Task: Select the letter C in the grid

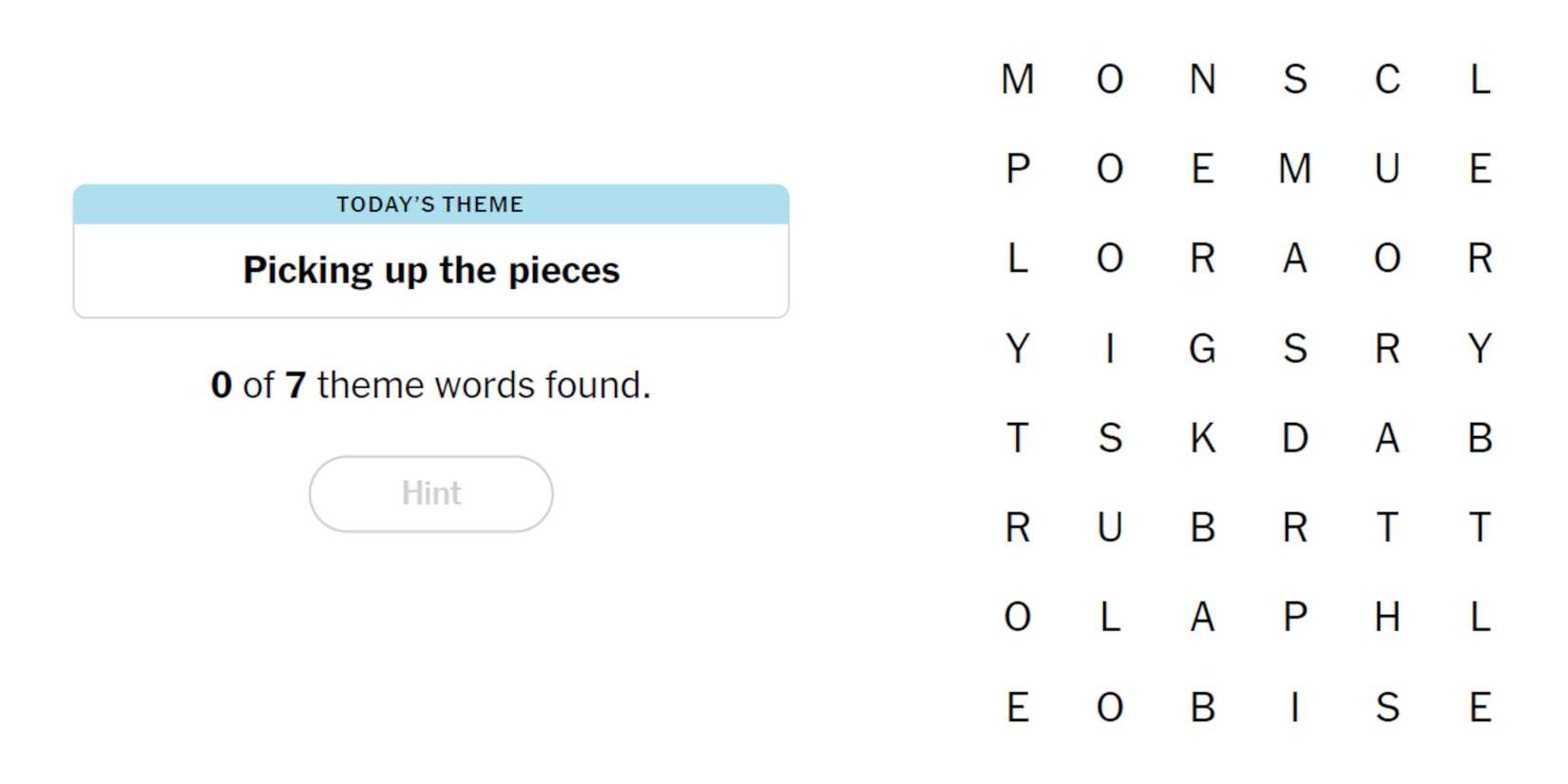Action: pyautogui.click(x=1386, y=79)
